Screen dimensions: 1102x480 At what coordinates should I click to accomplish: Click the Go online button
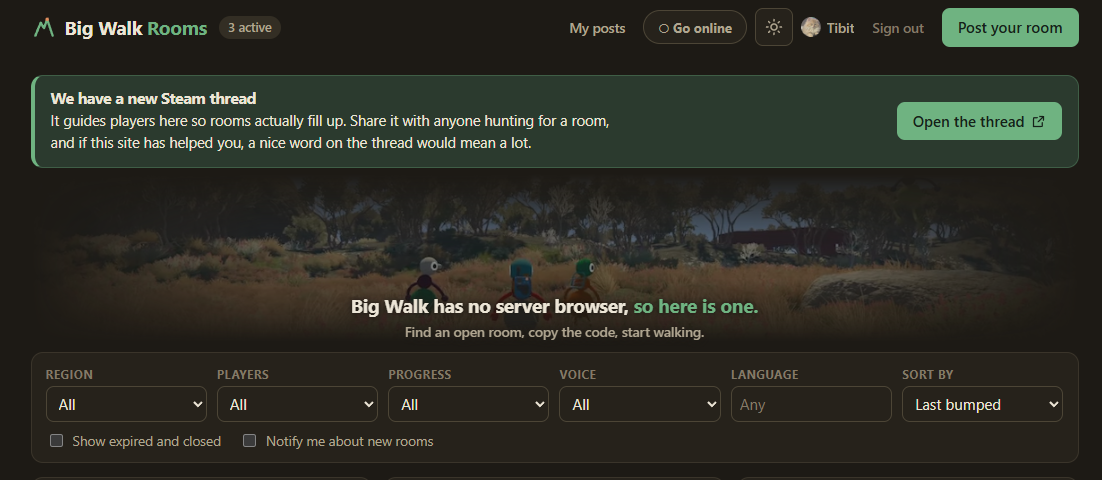(694, 27)
